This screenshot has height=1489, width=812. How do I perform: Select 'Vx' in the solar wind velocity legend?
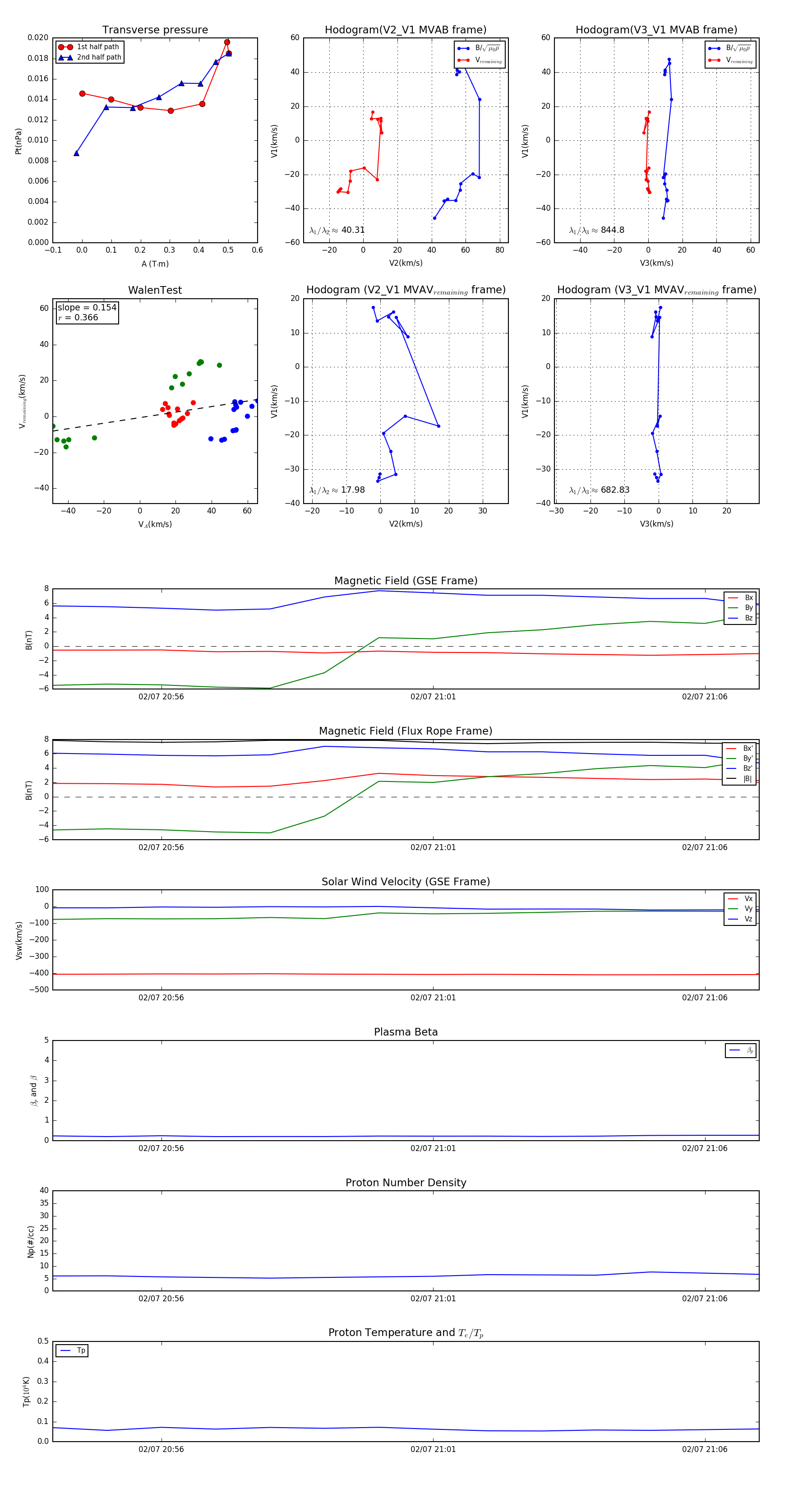pos(740,899)
